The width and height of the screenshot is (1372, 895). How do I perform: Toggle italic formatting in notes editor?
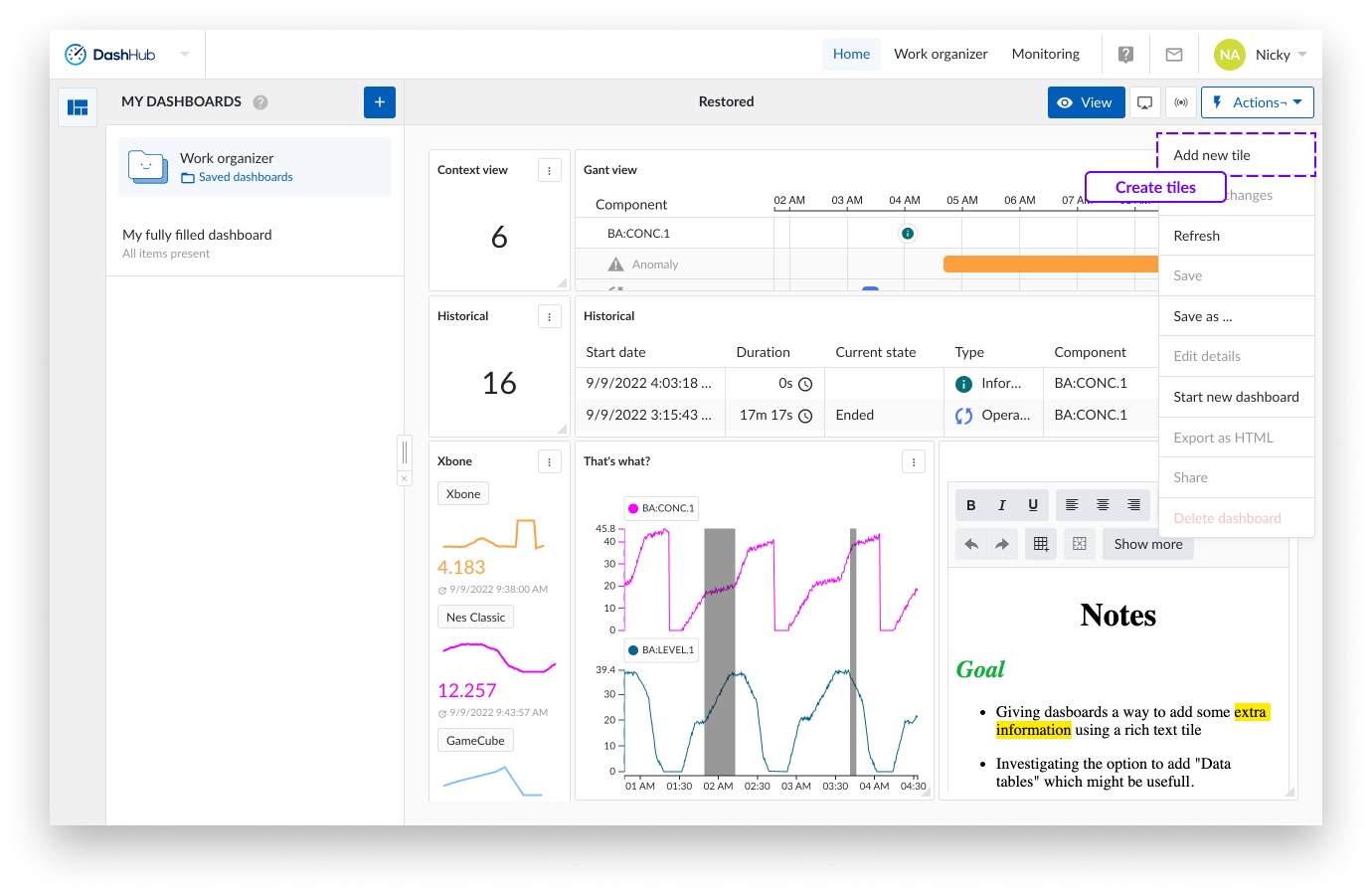point(1002,505)
